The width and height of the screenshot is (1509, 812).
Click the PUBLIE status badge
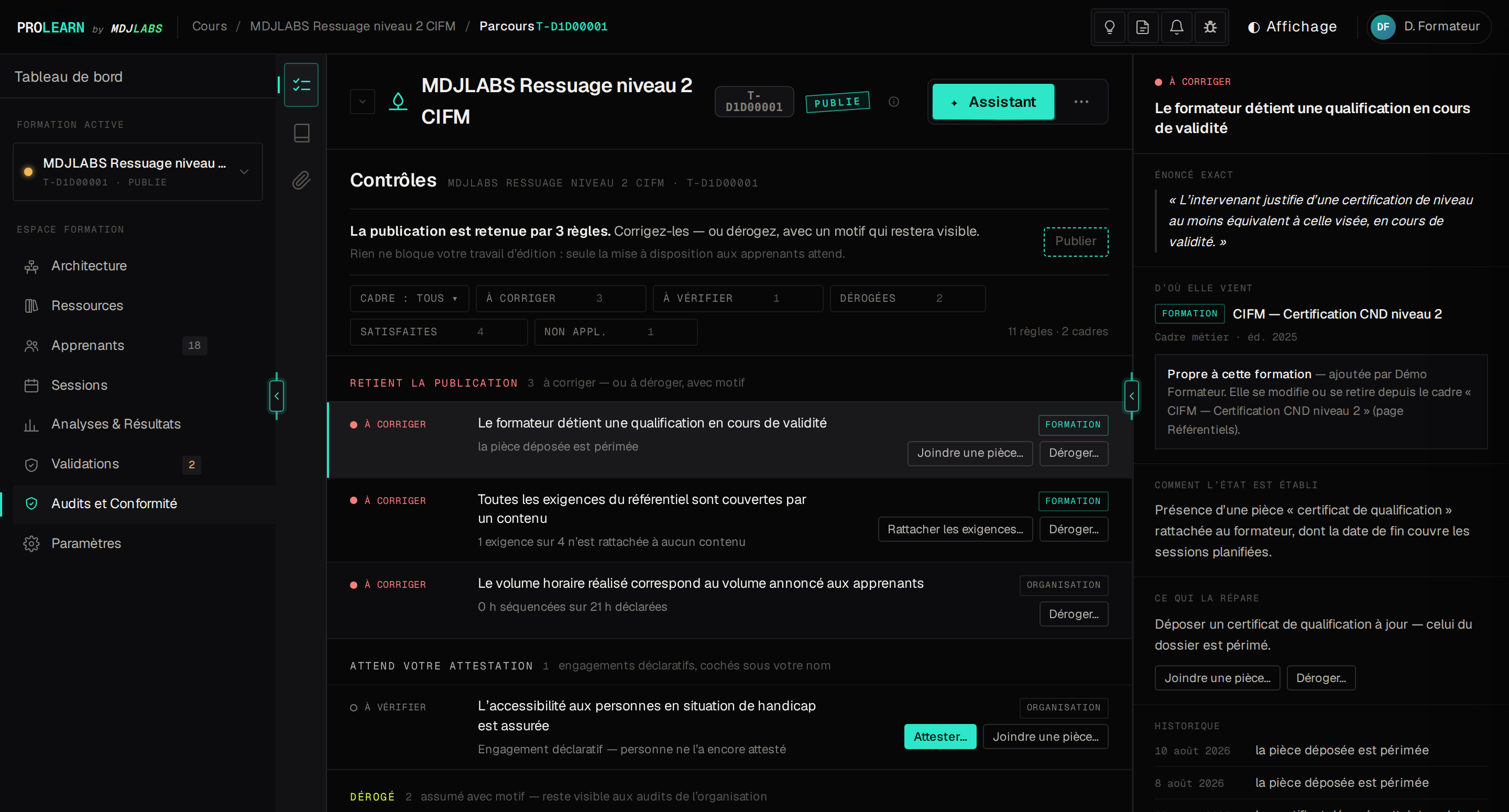(x=837, y=102)
